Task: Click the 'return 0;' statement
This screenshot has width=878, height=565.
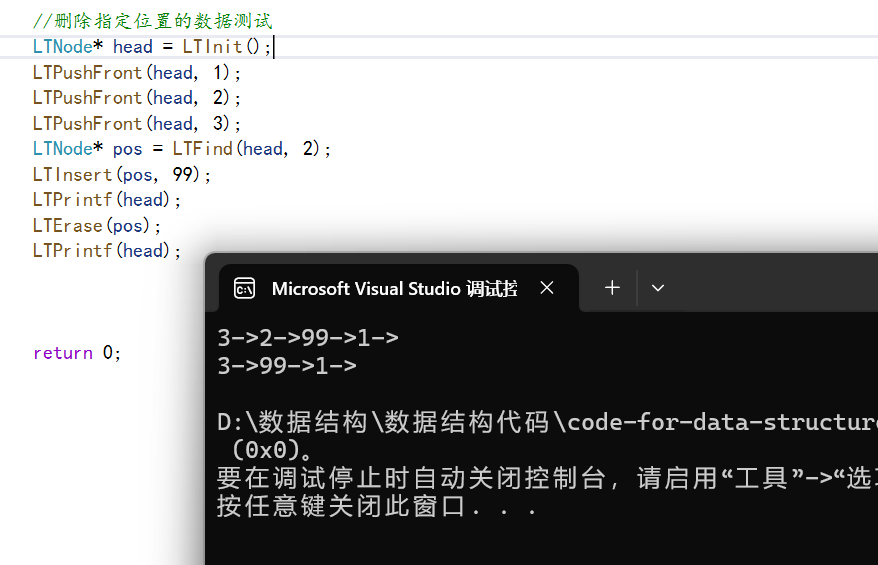Action: point(77,353)
